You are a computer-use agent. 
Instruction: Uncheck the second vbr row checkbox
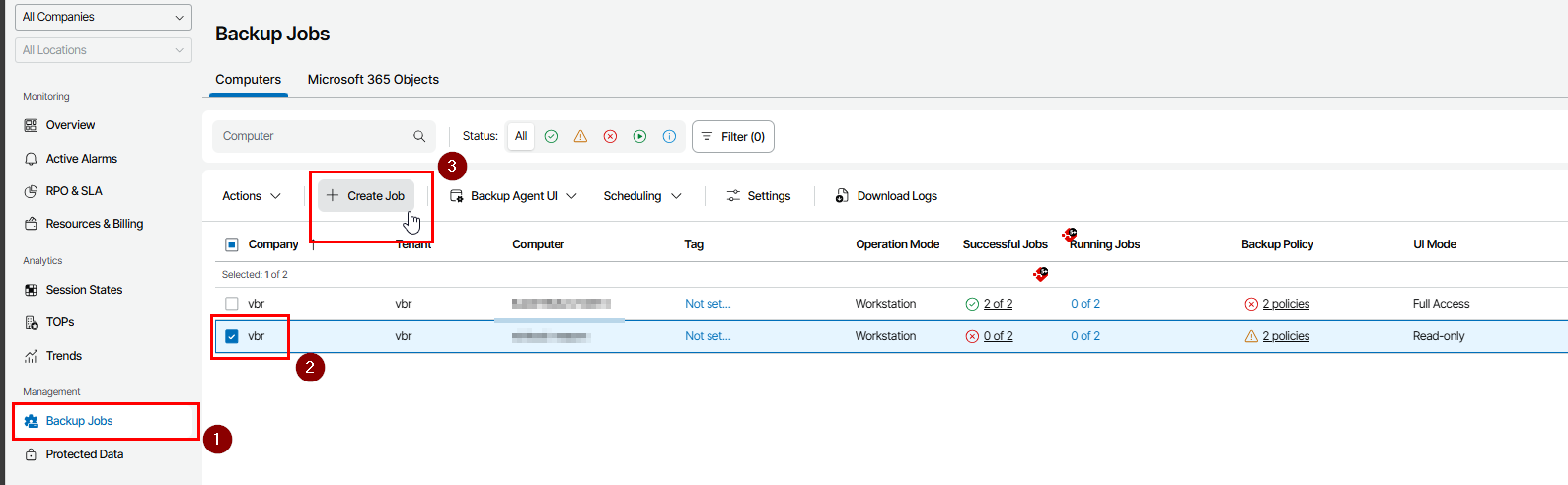pyautogui.click(x=232, y=336)
